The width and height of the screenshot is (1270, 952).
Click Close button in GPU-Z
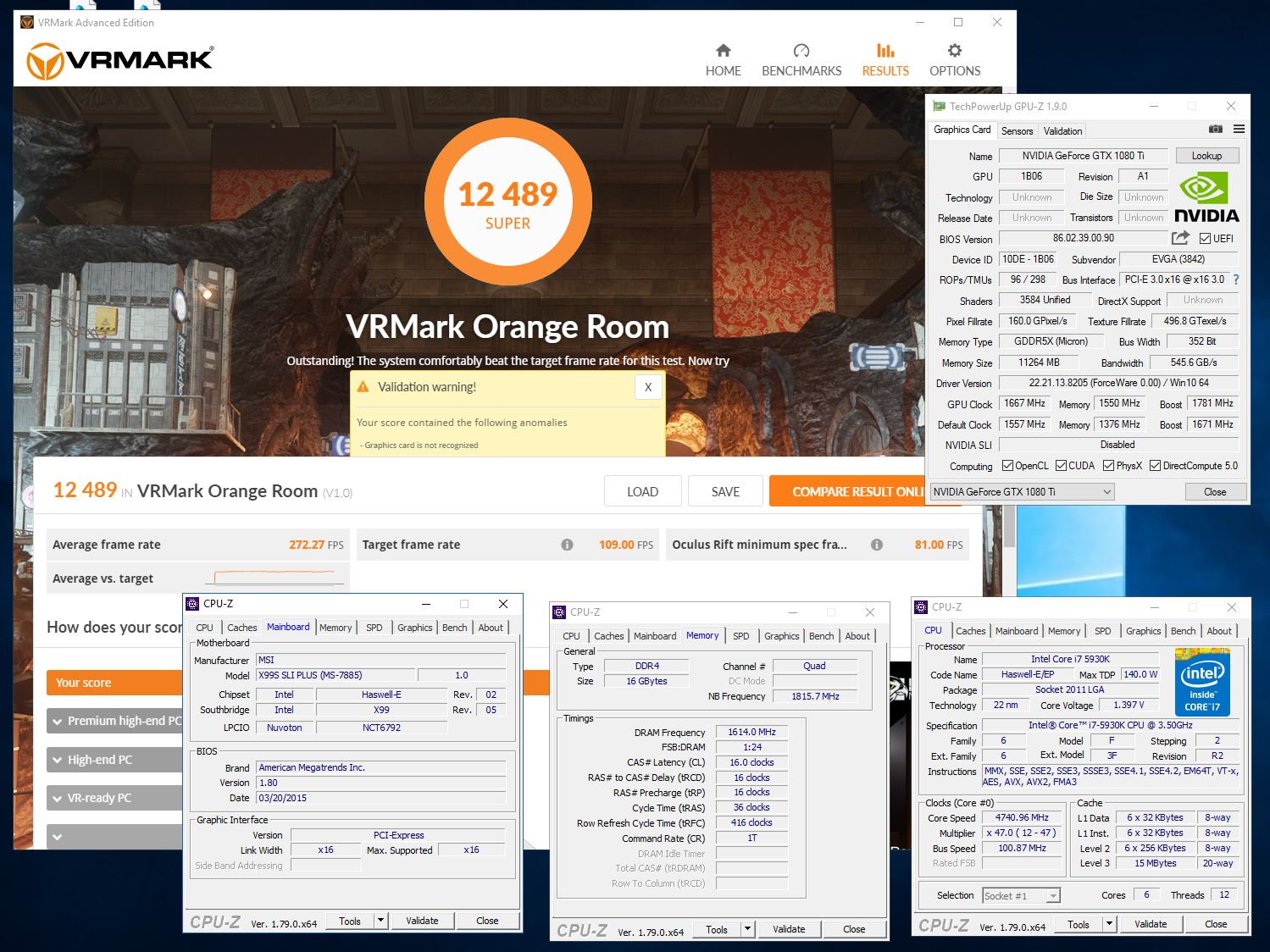[1214, 491]
